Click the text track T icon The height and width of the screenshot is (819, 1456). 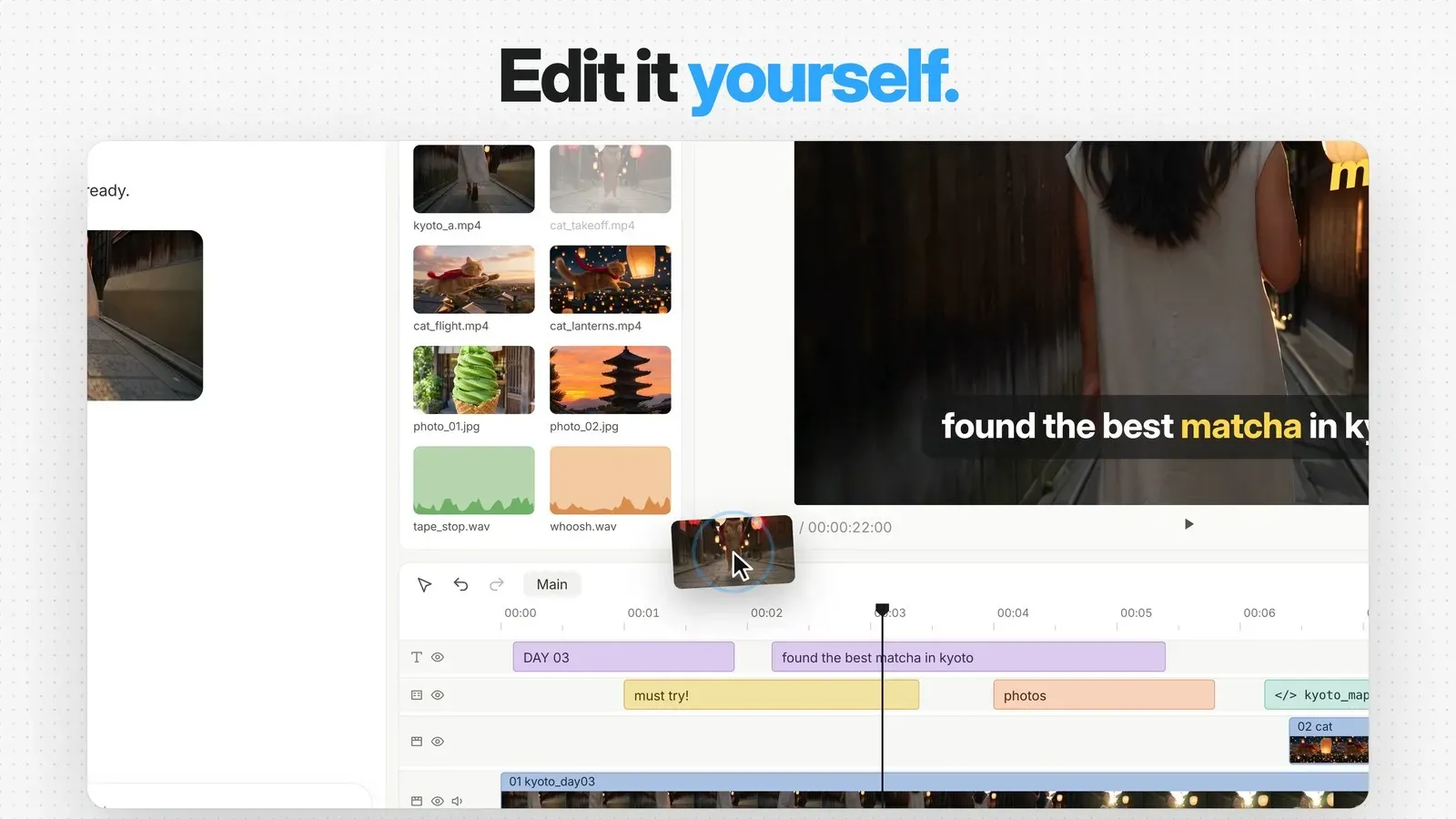click(x=417, y=657)
